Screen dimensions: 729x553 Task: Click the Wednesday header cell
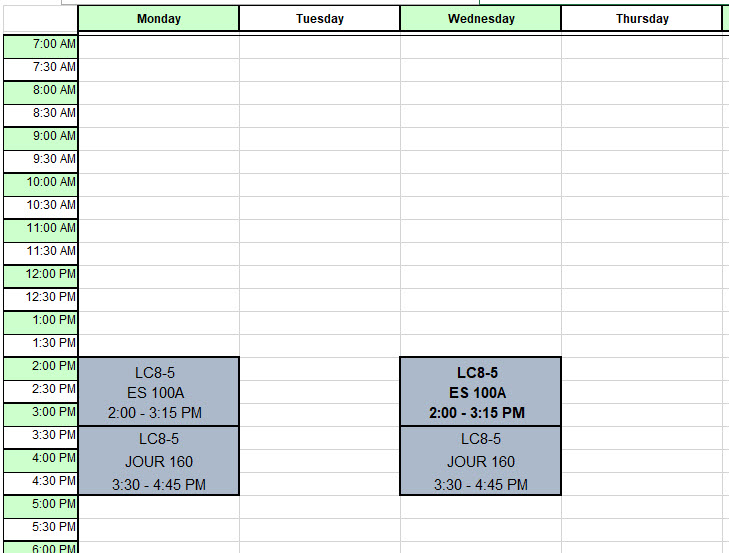coord(481,19)
